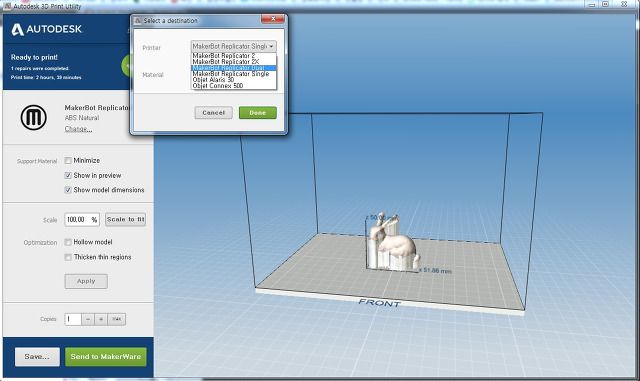Choose Objet Alaris 30 printer

(234, 80)
